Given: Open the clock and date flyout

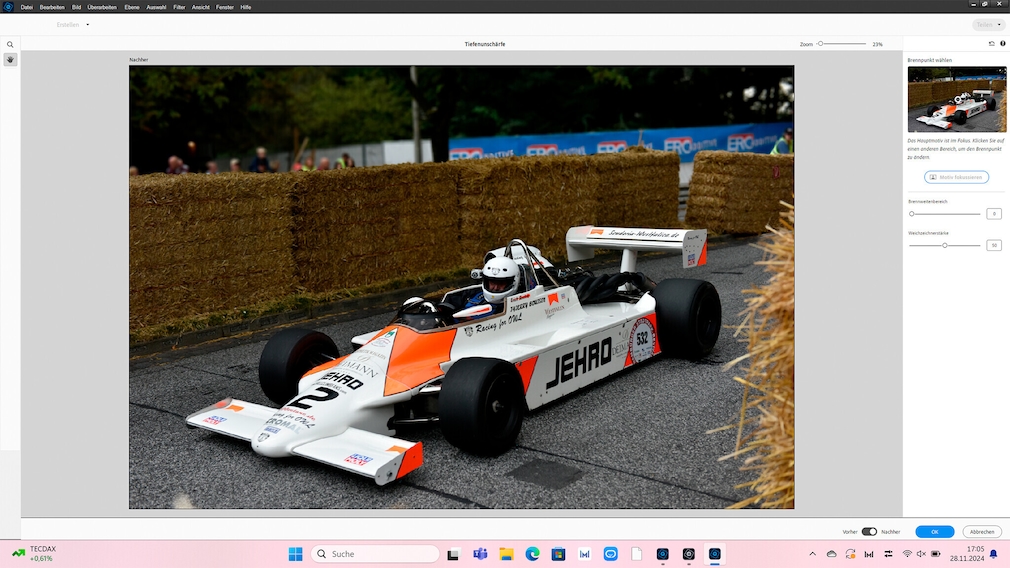Looking at the screenshot, I should click(967, 554).
